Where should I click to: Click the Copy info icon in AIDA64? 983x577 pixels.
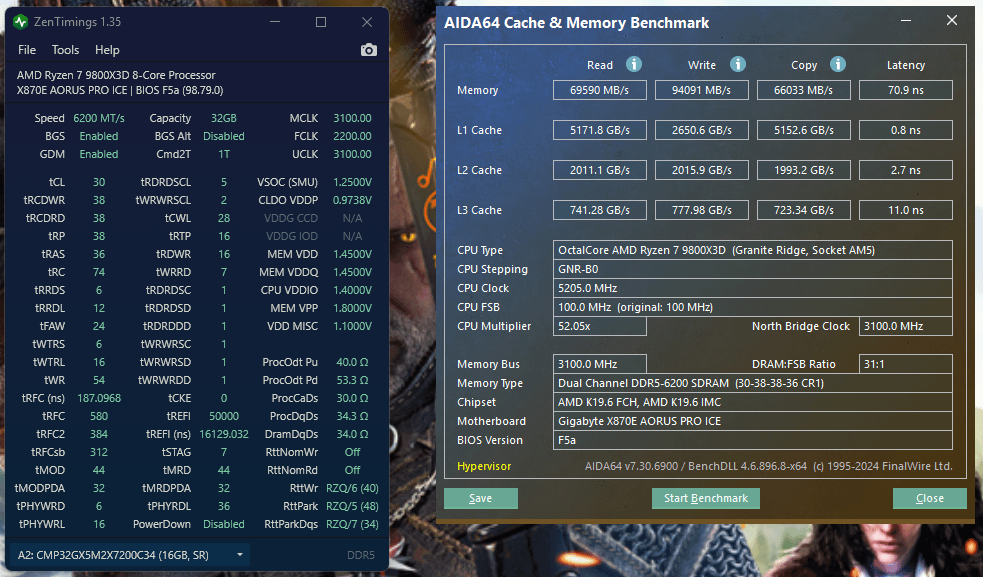tap(838, 64)
